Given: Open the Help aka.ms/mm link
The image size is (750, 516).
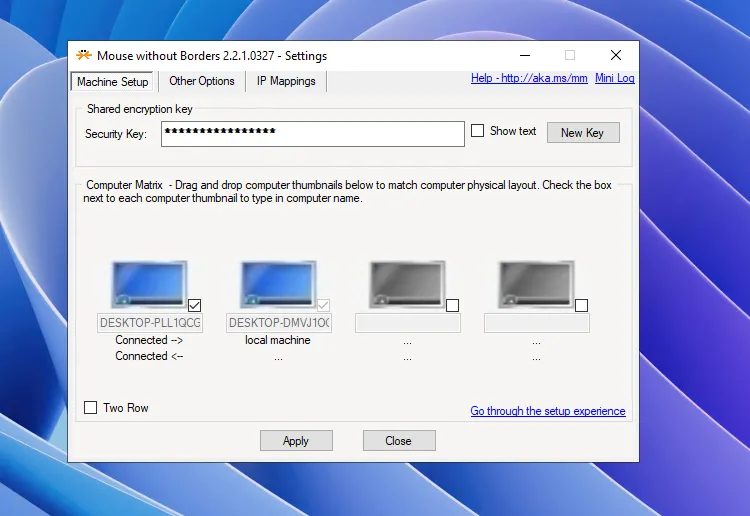Looking at the screenshot, I should (x=529, y=79).
